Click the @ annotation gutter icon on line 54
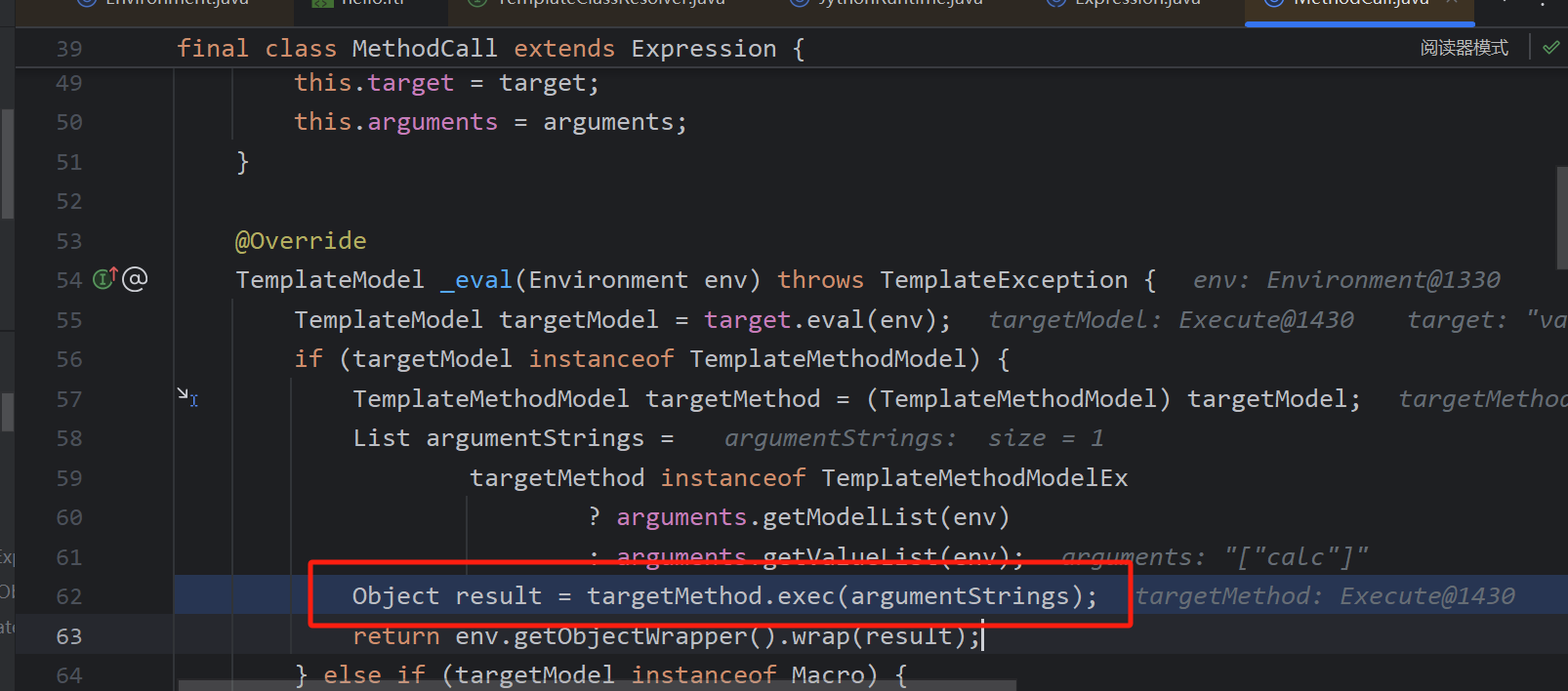This screenshot has height=691, width=1568. (135, 279)
